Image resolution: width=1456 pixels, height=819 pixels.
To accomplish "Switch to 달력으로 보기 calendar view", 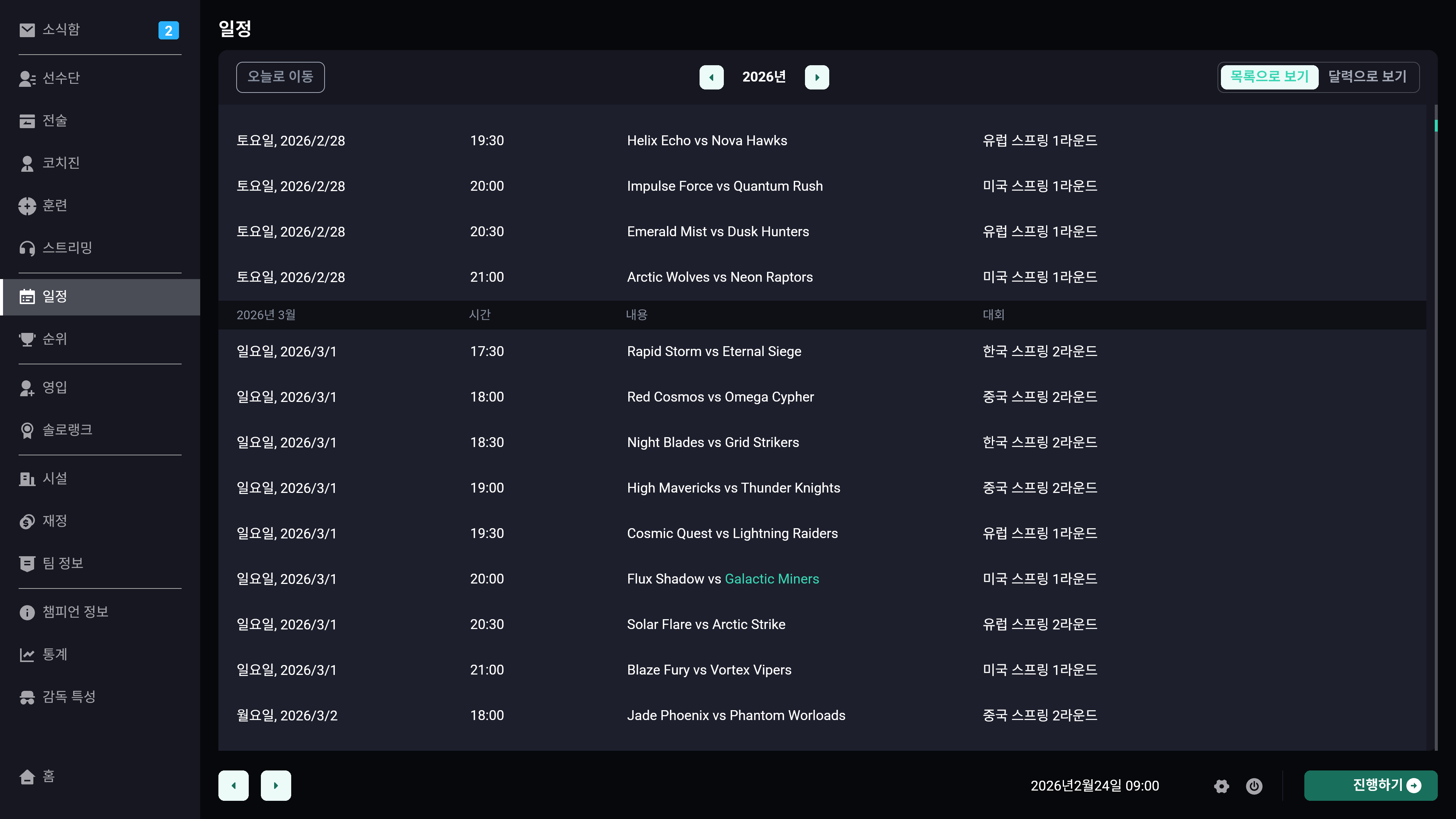I will click(x=1367, y=77).
